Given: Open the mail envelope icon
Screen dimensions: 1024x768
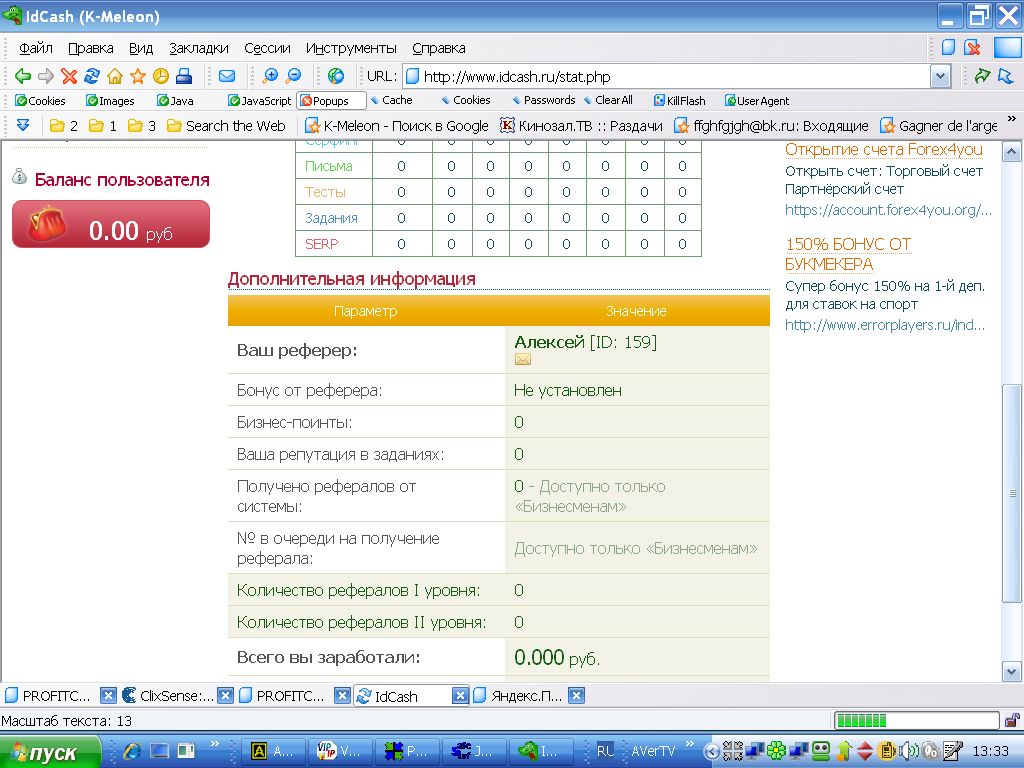Looking at the screenshot, I should pyautogui.click(x=227, y=76).
